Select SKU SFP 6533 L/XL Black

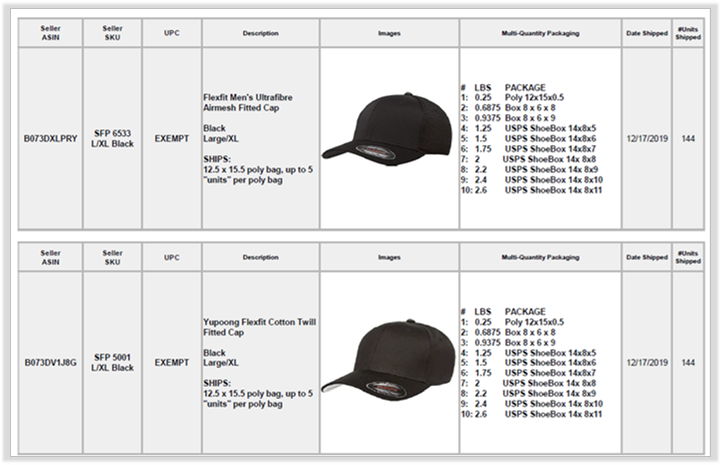click(x=113, y=138)
